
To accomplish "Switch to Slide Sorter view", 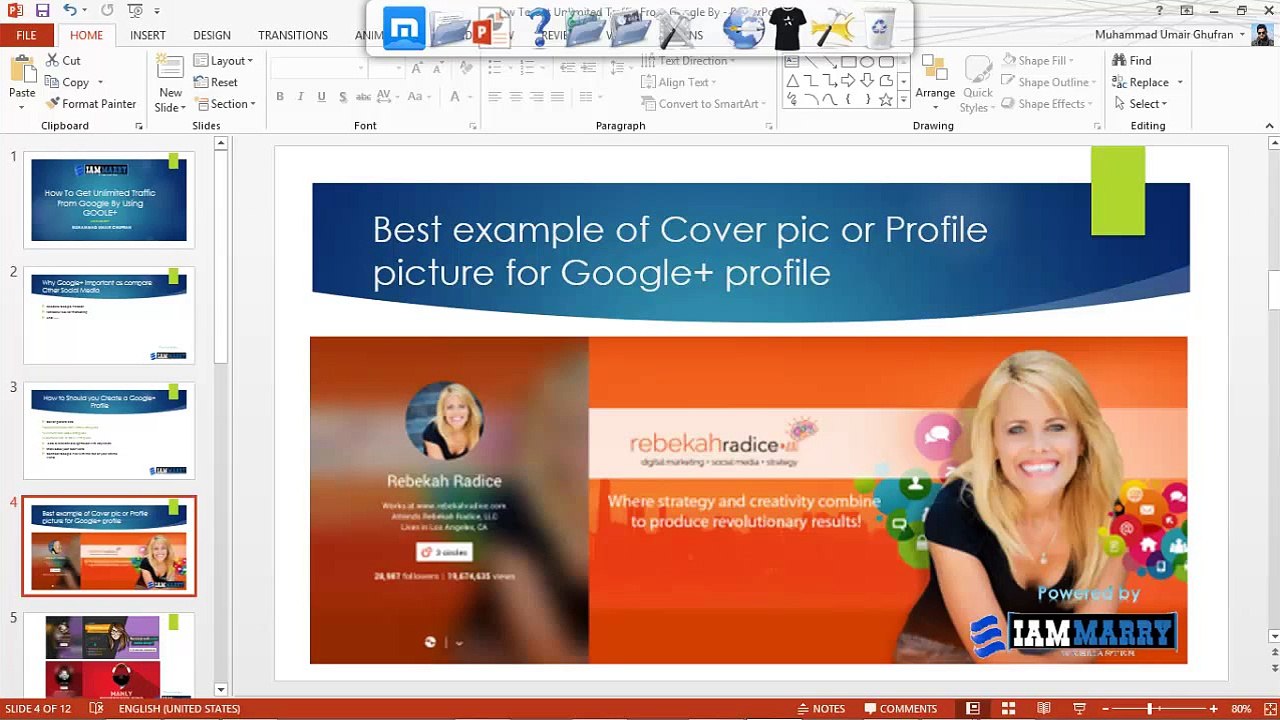I will (x=1008, y=708).
